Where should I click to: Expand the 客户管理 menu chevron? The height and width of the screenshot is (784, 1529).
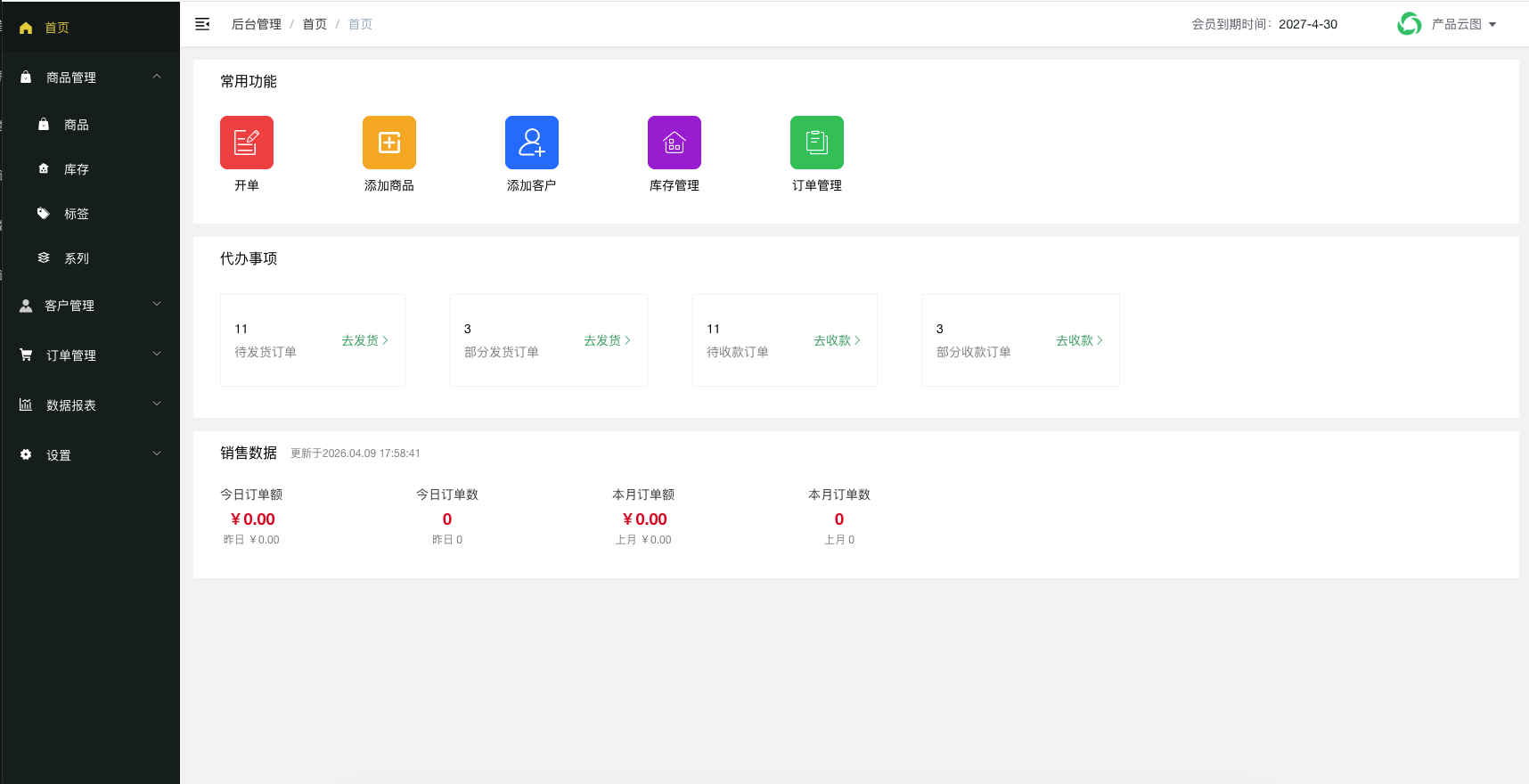click(x=157, y=305)
